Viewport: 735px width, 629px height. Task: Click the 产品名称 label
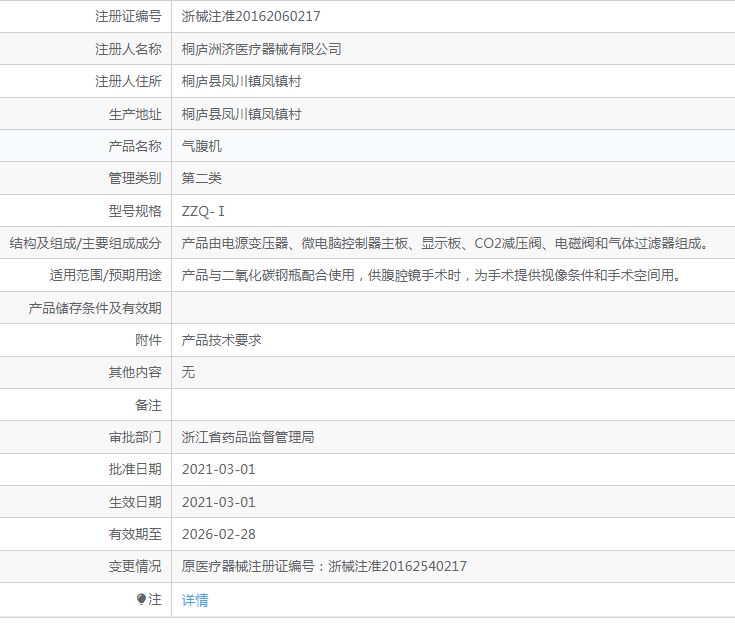pos(135,146)
